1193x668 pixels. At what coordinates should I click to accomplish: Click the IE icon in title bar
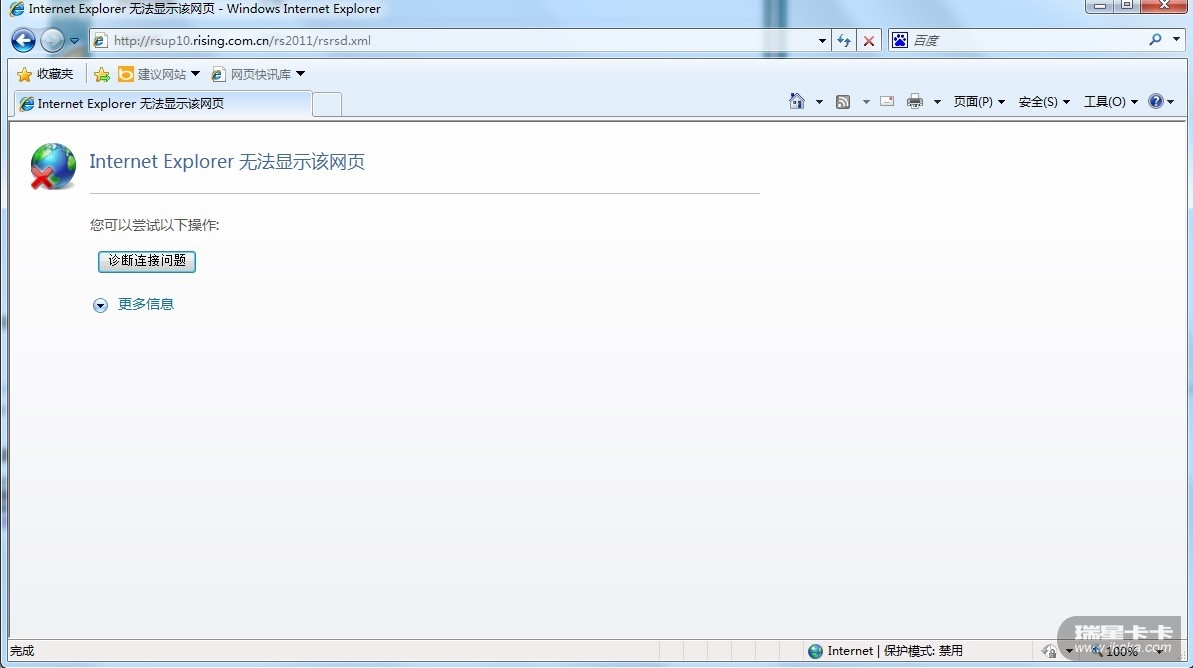coord(16,9)
